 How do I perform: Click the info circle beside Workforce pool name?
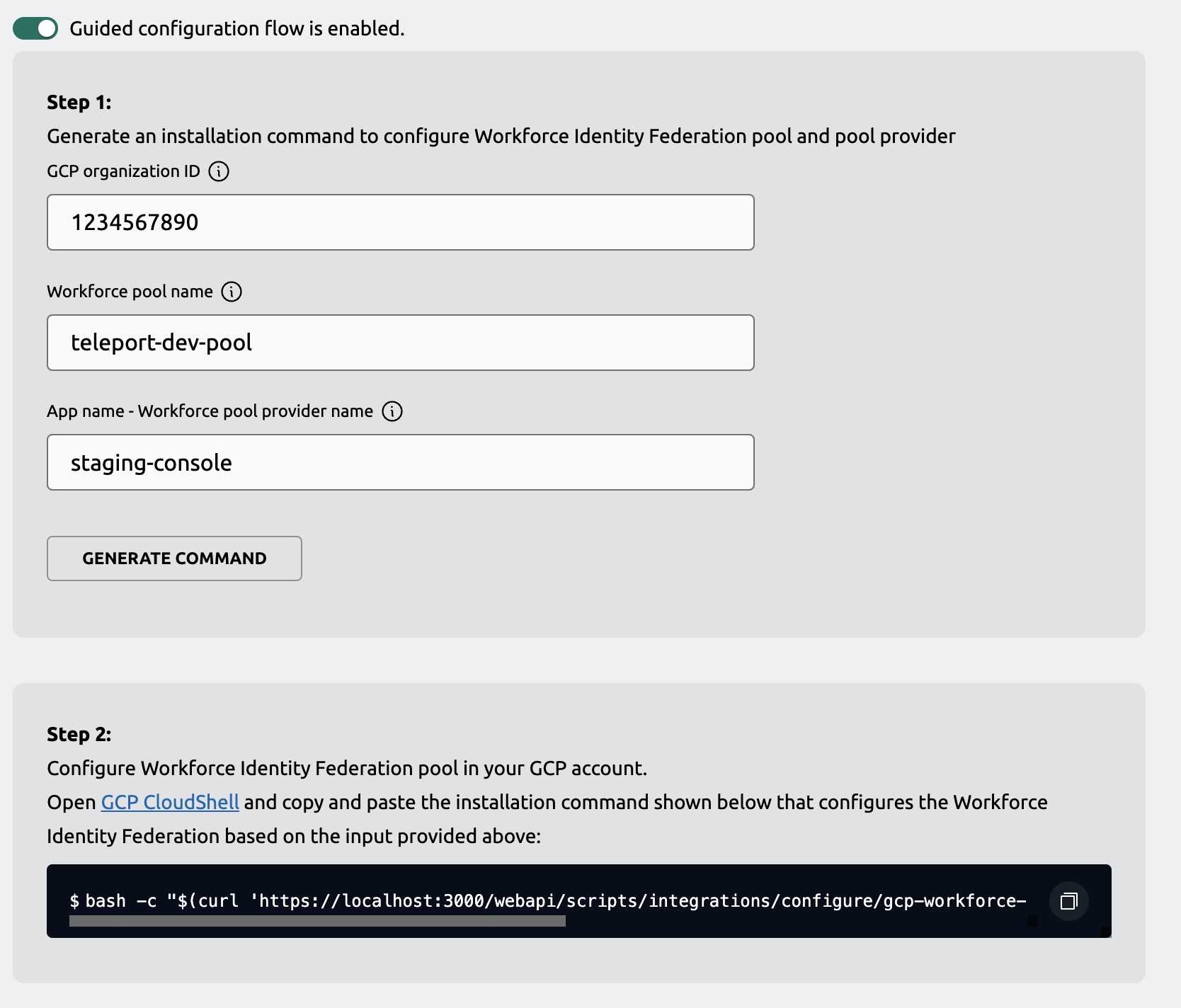click(x=232, y=291)
